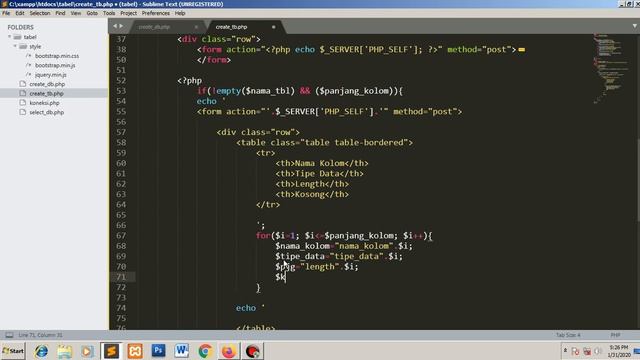Viewport: 640px width, 360px height.
Task: Launch Photoshop from the taskbar
Action: tap(158, 351)
